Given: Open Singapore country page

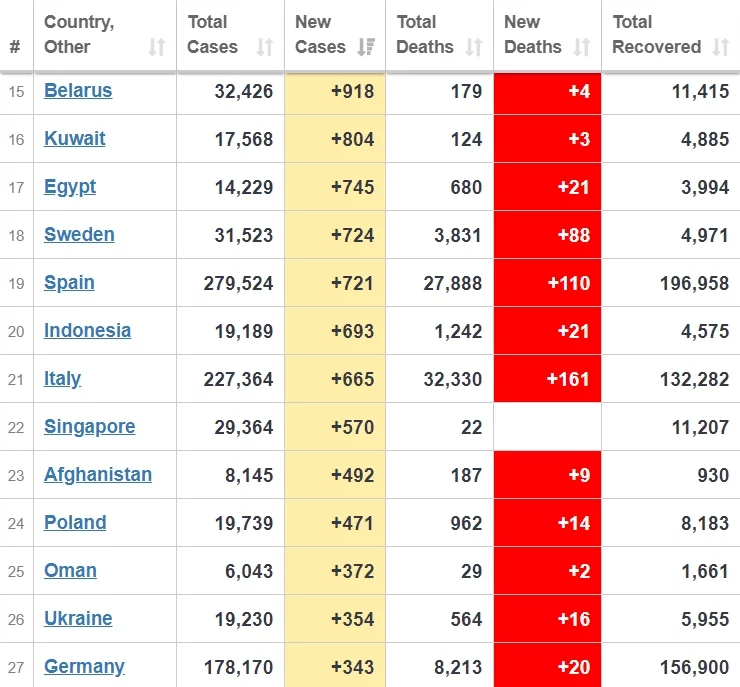Looking at the screenshot, I should tap(90, 427).
